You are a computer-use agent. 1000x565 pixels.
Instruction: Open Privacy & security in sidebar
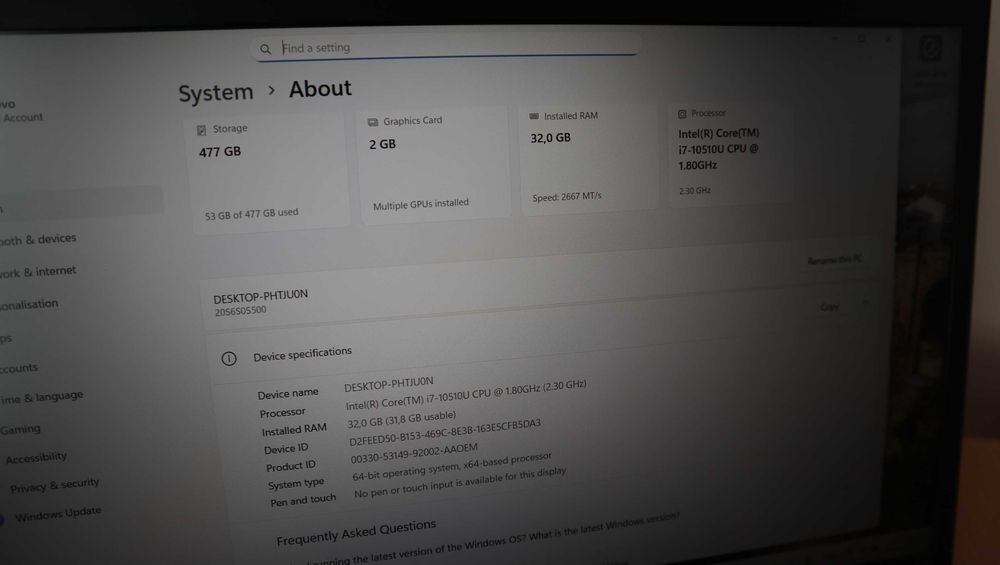coord(55,486)
